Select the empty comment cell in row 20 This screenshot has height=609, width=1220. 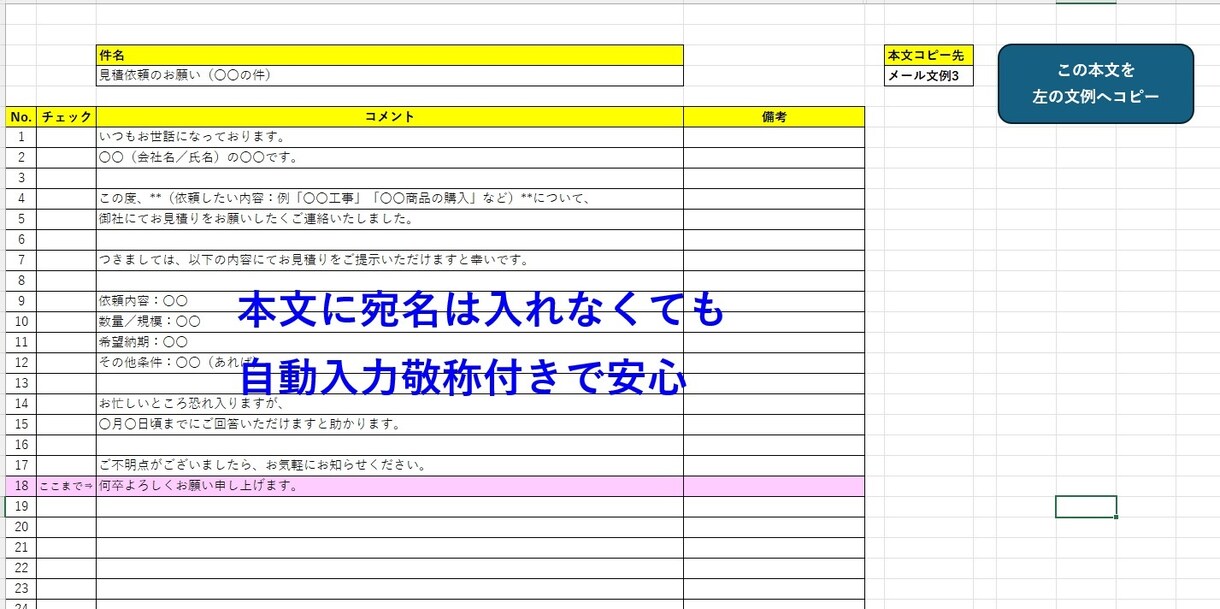(x=390, y=527)
